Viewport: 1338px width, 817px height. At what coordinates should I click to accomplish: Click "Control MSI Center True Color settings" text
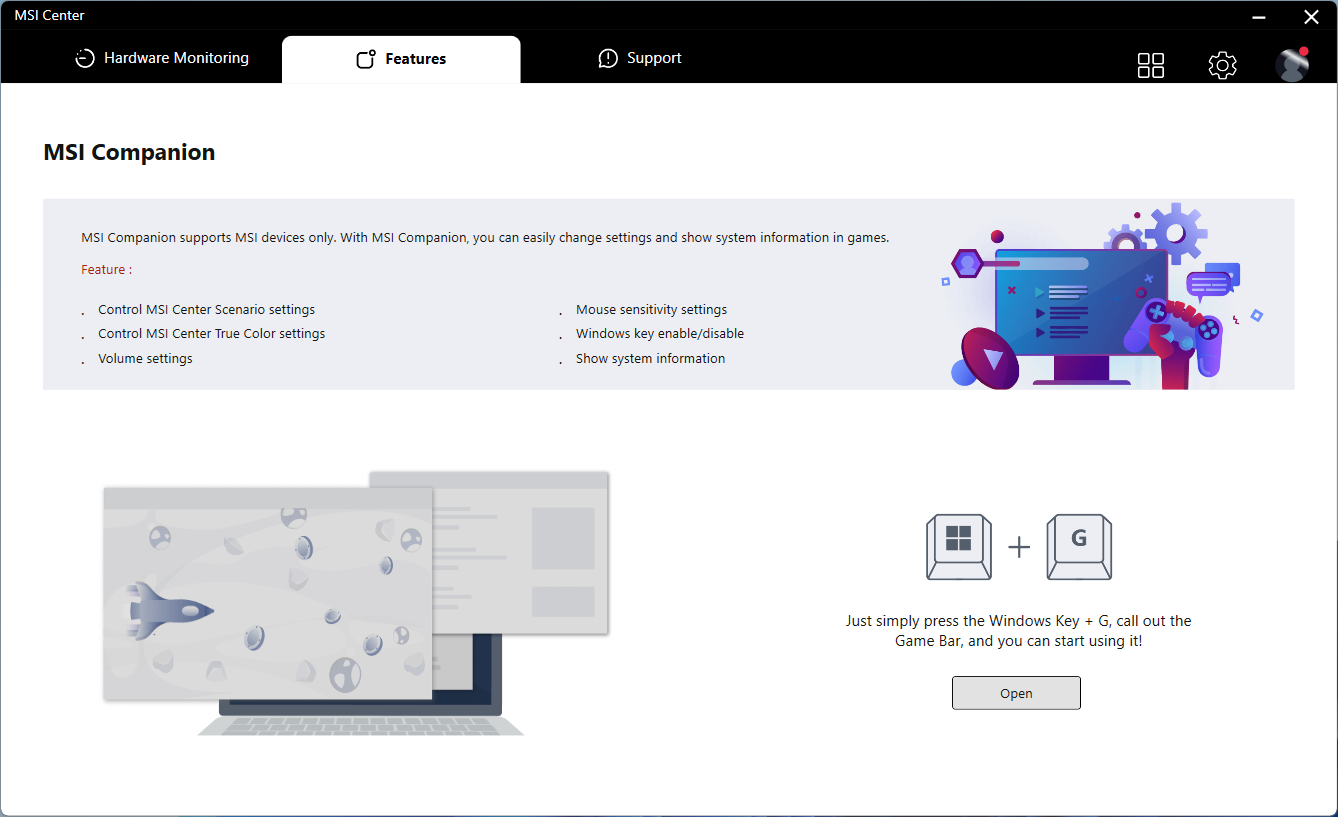point(211,334)
